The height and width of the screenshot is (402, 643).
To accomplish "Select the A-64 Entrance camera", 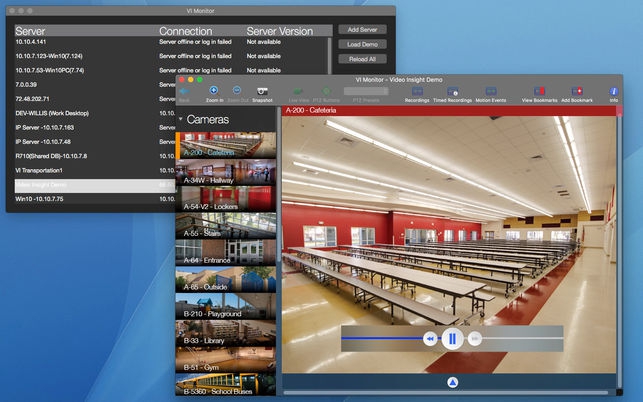I will [226, 260].
